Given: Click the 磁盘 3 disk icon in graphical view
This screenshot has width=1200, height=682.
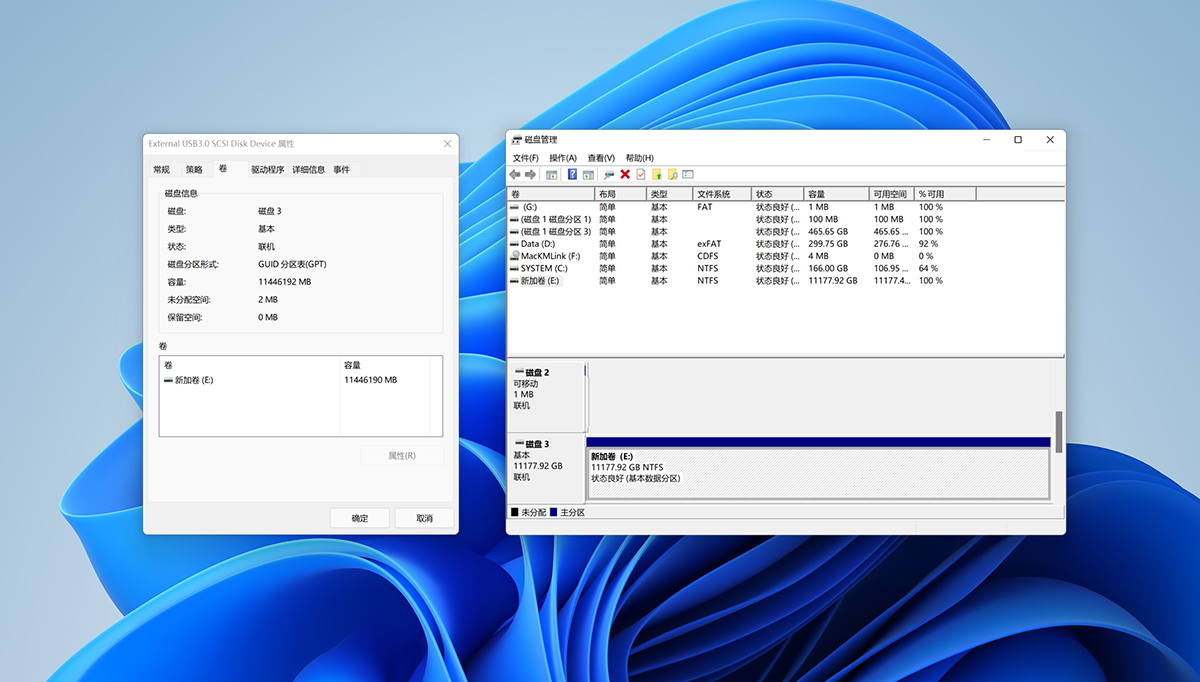Looking at the screenshot, I should (519, 444).
